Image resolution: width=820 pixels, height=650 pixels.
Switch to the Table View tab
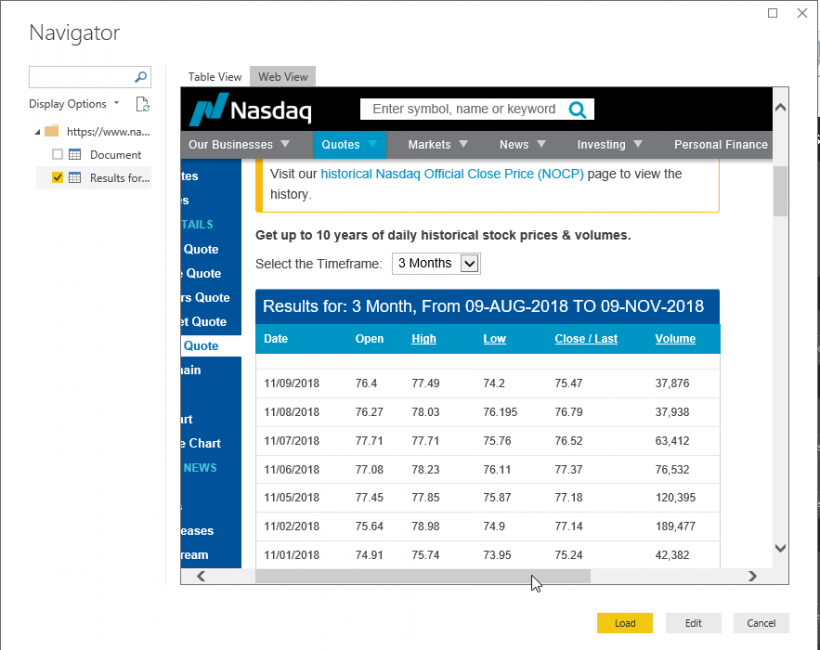click(215, 77)
